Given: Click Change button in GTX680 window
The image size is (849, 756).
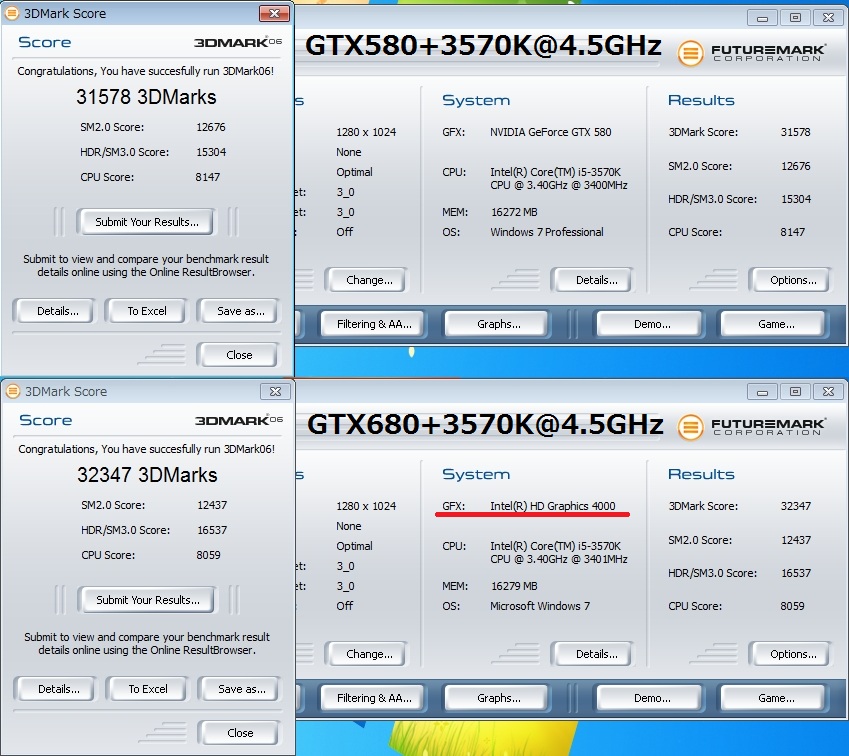Looking at the screenshot, I should point(369,654).
